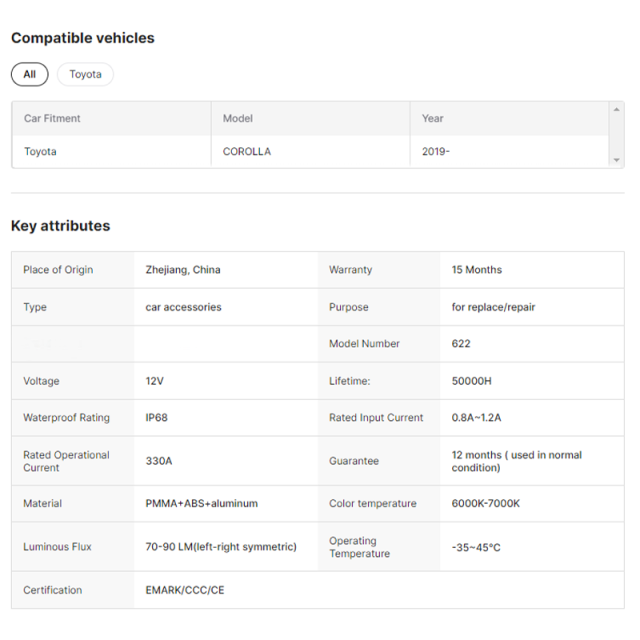Click the Toyota cell in fitment row

(40, 152)
